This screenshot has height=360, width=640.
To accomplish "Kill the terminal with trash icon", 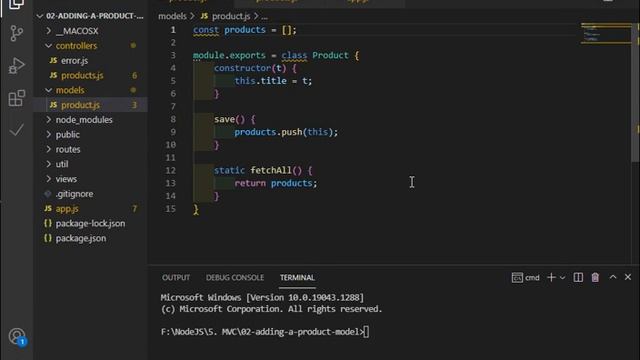I will click(595, 278).
